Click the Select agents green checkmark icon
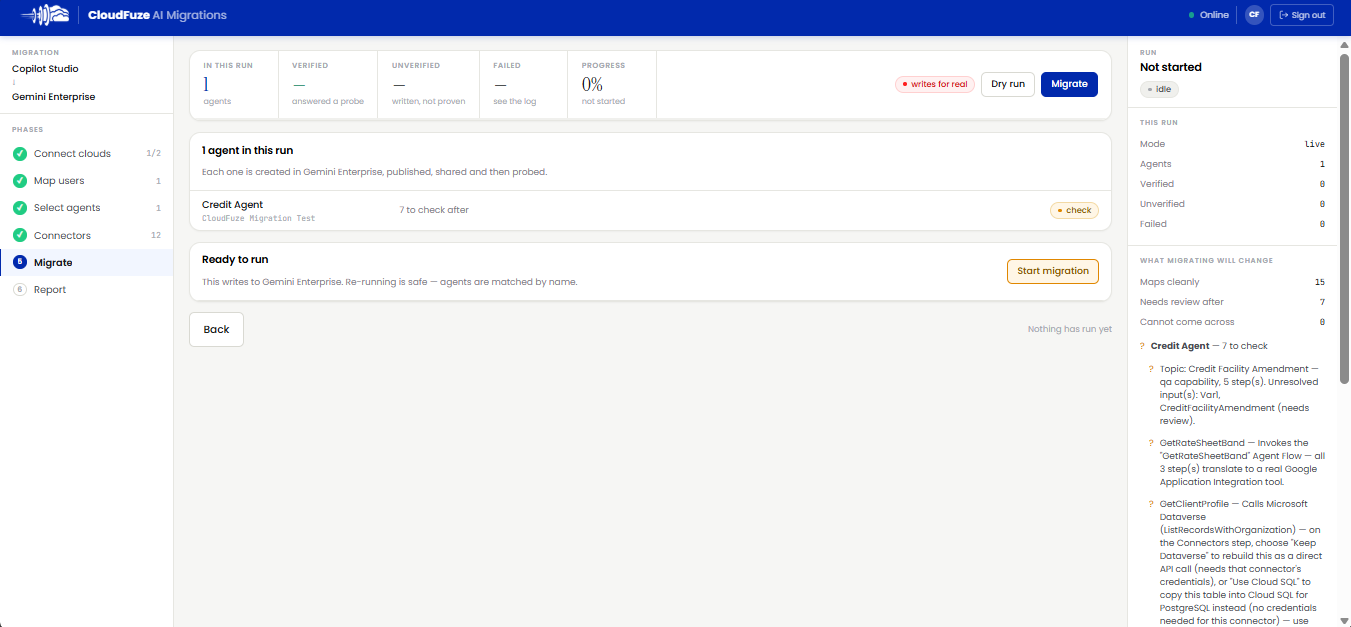Image resolution: width=1351 pixels, height=627 pixels. pyautogui.click(x=20, y=208)
